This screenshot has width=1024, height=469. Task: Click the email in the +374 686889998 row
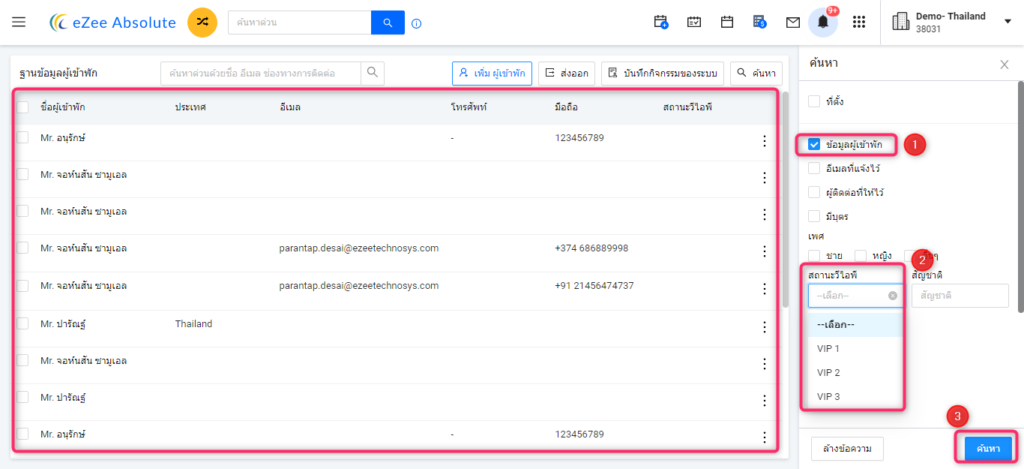359,248
